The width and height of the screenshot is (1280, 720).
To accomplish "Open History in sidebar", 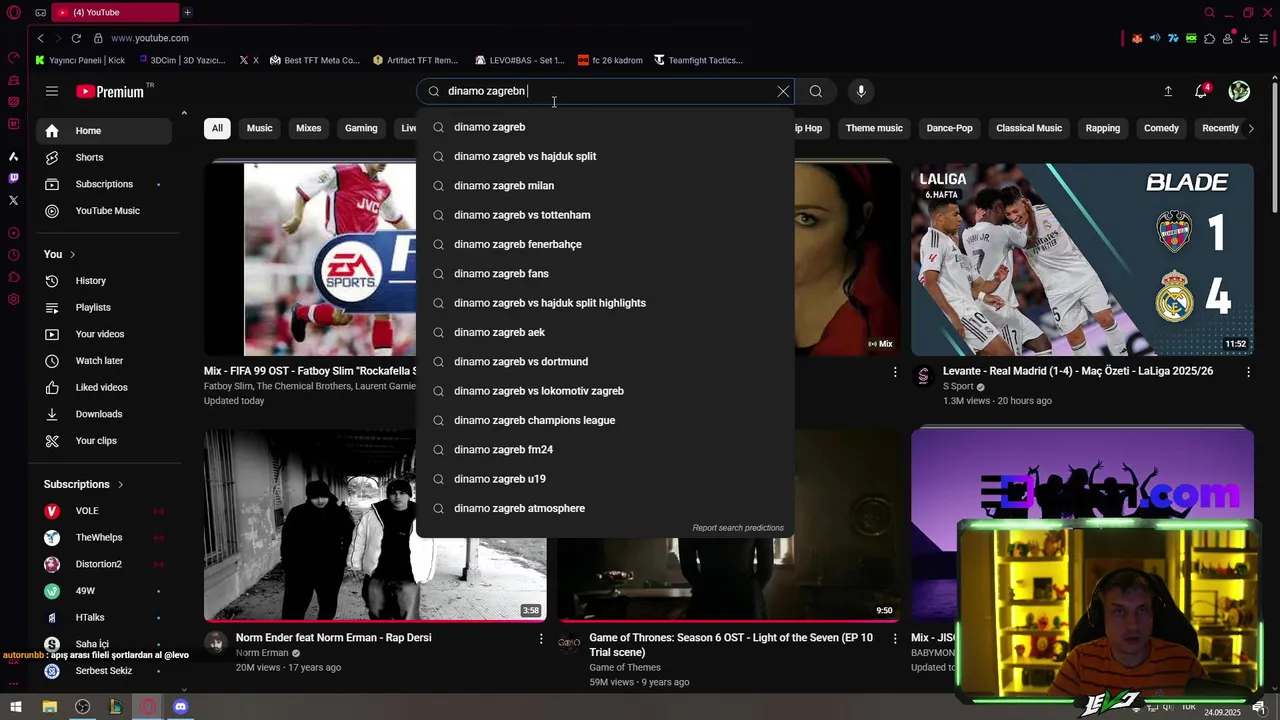I will (104, 281).
